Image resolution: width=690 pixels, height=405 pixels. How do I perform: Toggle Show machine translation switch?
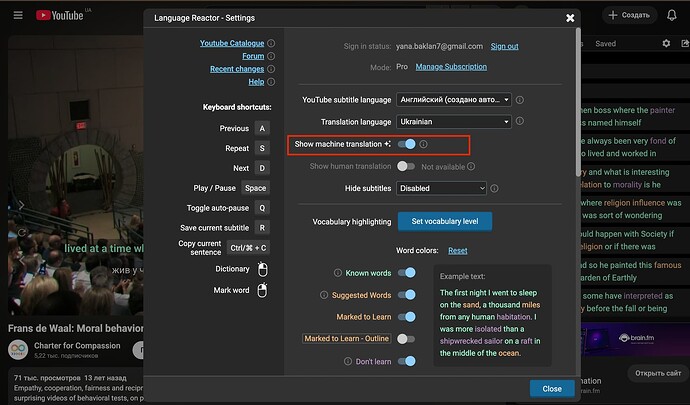(406, 144)
